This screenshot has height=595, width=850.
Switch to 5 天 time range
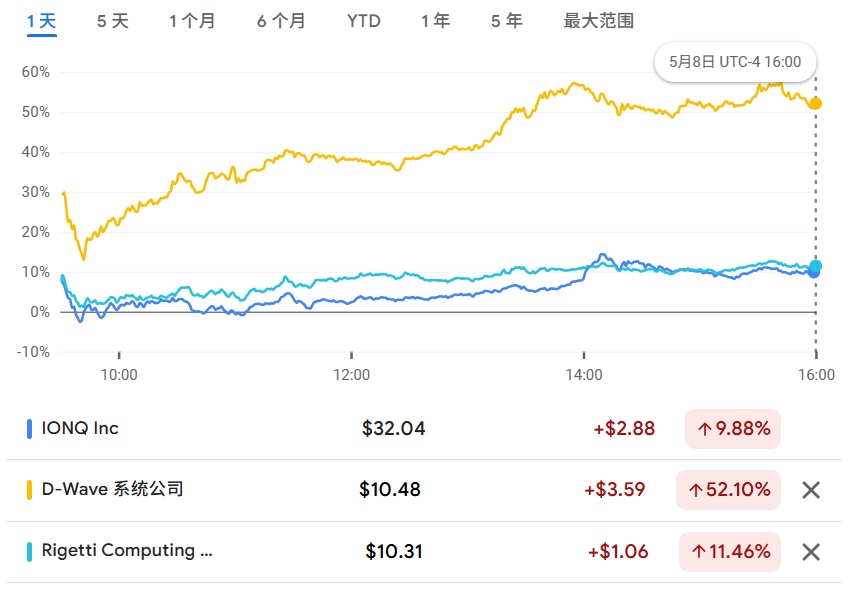(x=113, y=21)
